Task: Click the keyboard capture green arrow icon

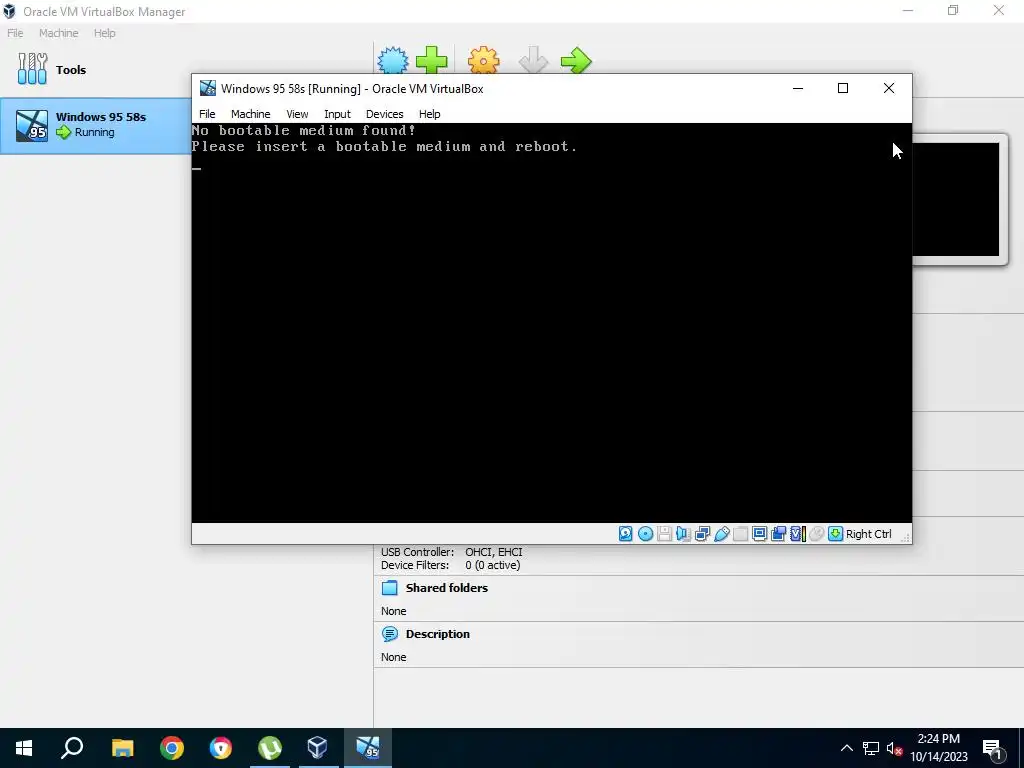Action: click(835, 534)
